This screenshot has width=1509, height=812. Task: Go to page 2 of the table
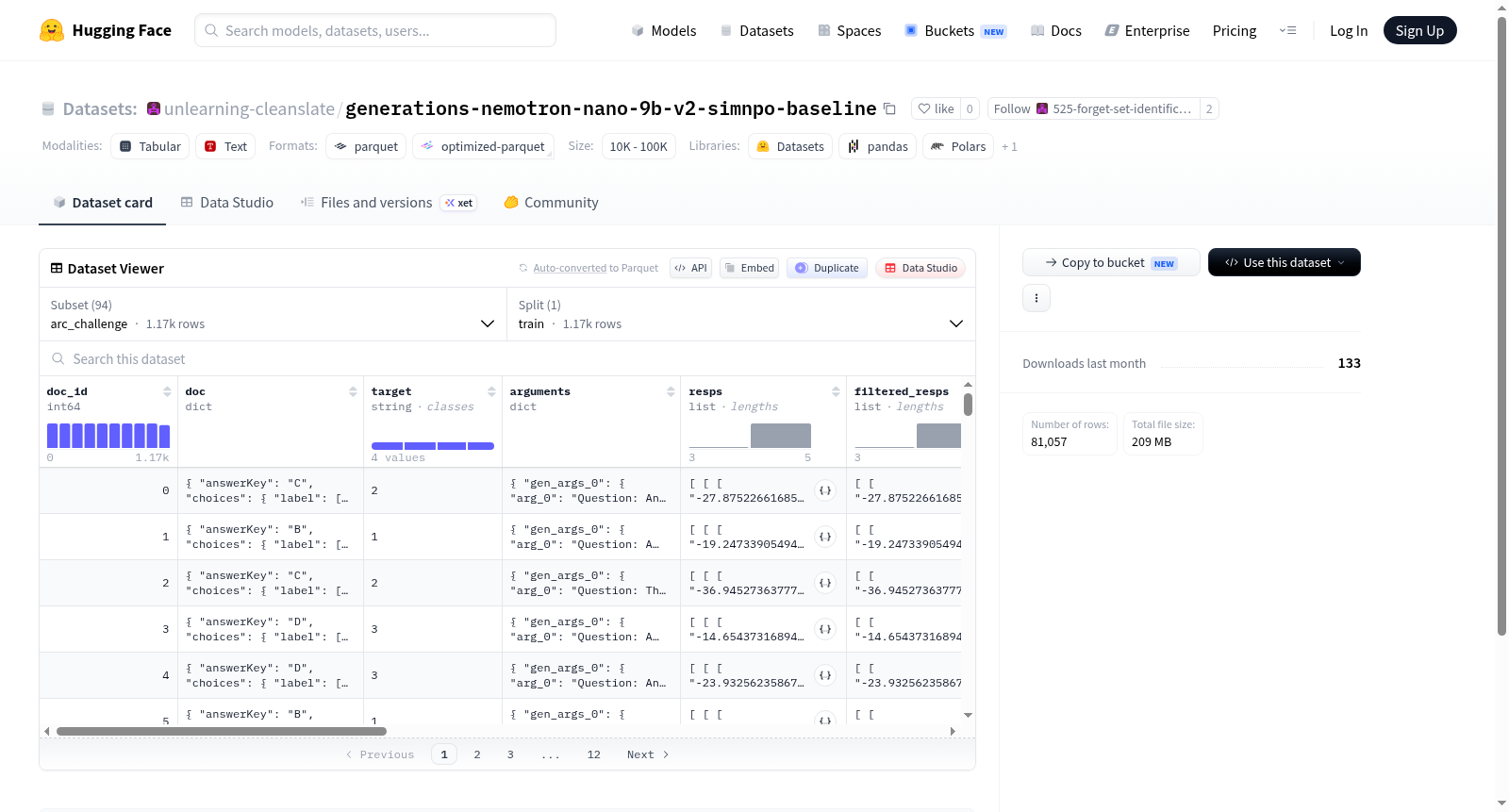click(x=477, y=754)
